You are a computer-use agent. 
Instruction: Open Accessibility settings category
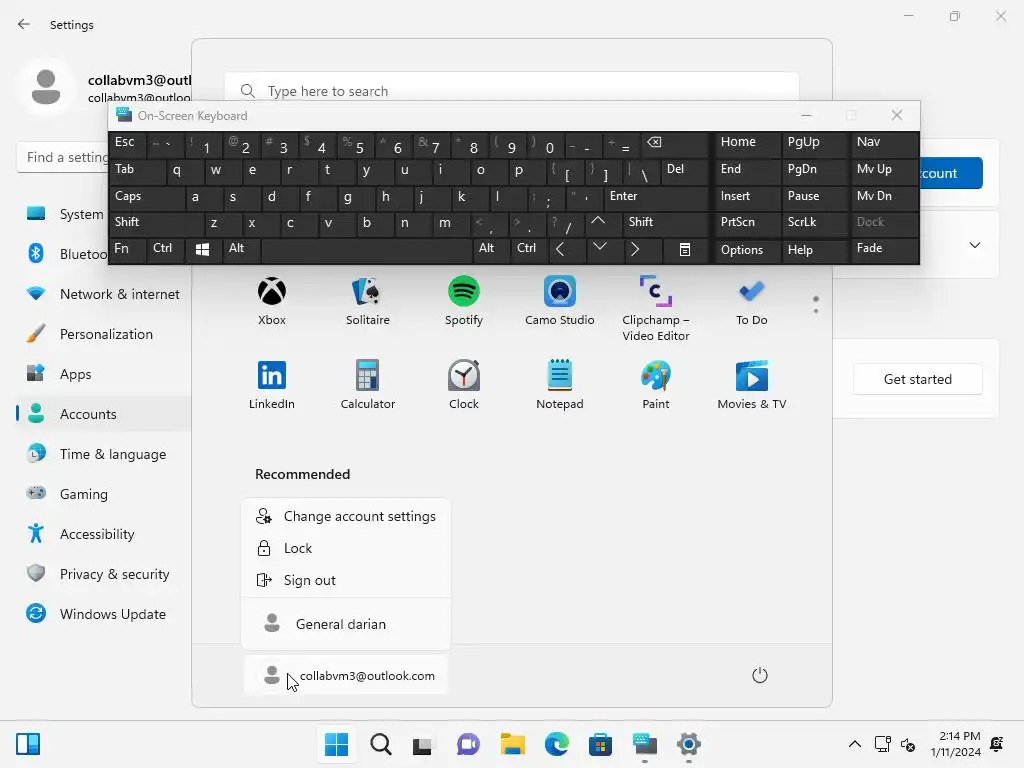(x=104, y=534)
